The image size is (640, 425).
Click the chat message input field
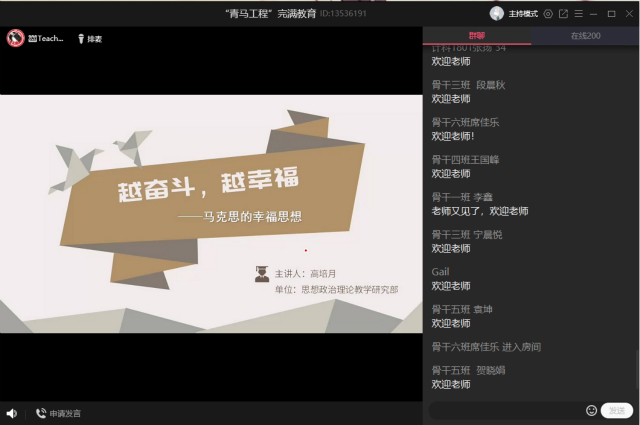(x=507, y=410)
